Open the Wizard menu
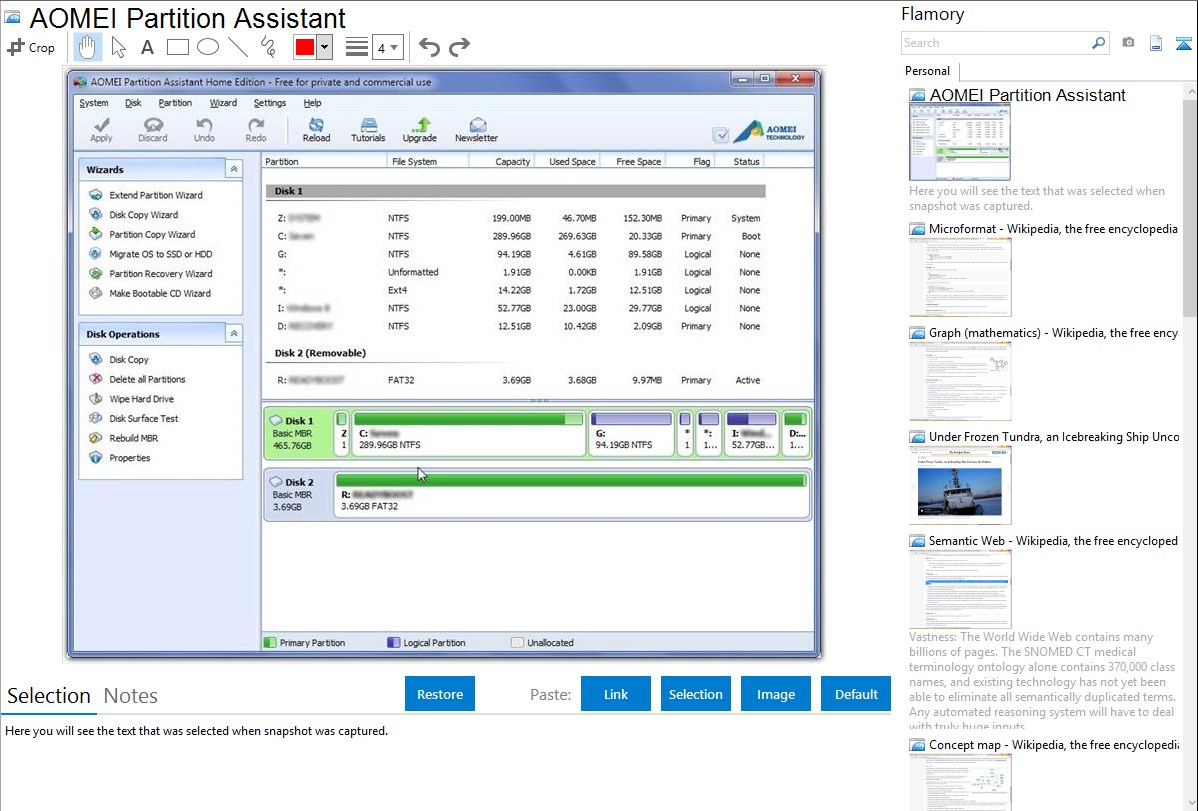 pos(223,102)
